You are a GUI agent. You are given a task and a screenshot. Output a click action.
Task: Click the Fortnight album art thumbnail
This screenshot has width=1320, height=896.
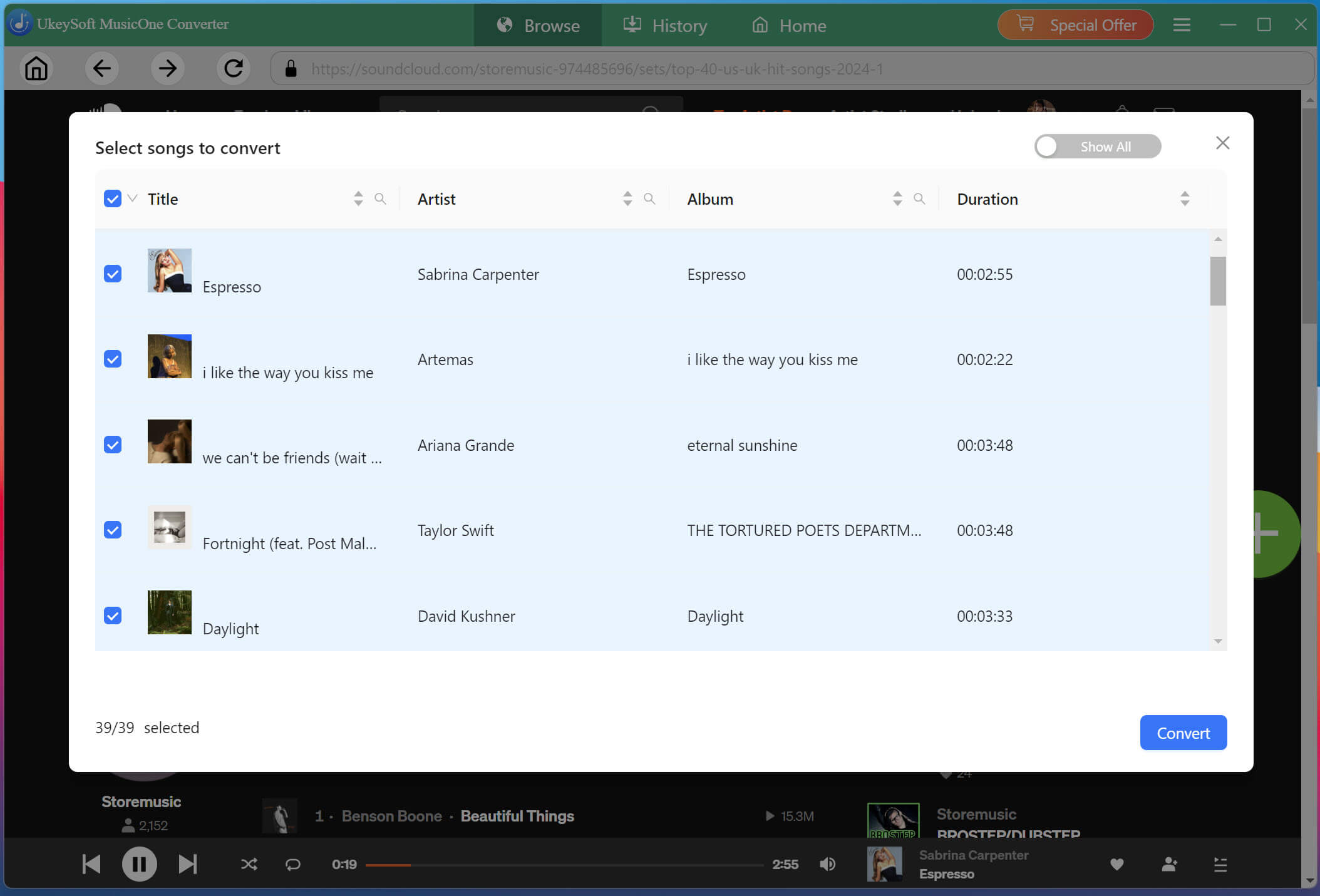click(169, 527)
